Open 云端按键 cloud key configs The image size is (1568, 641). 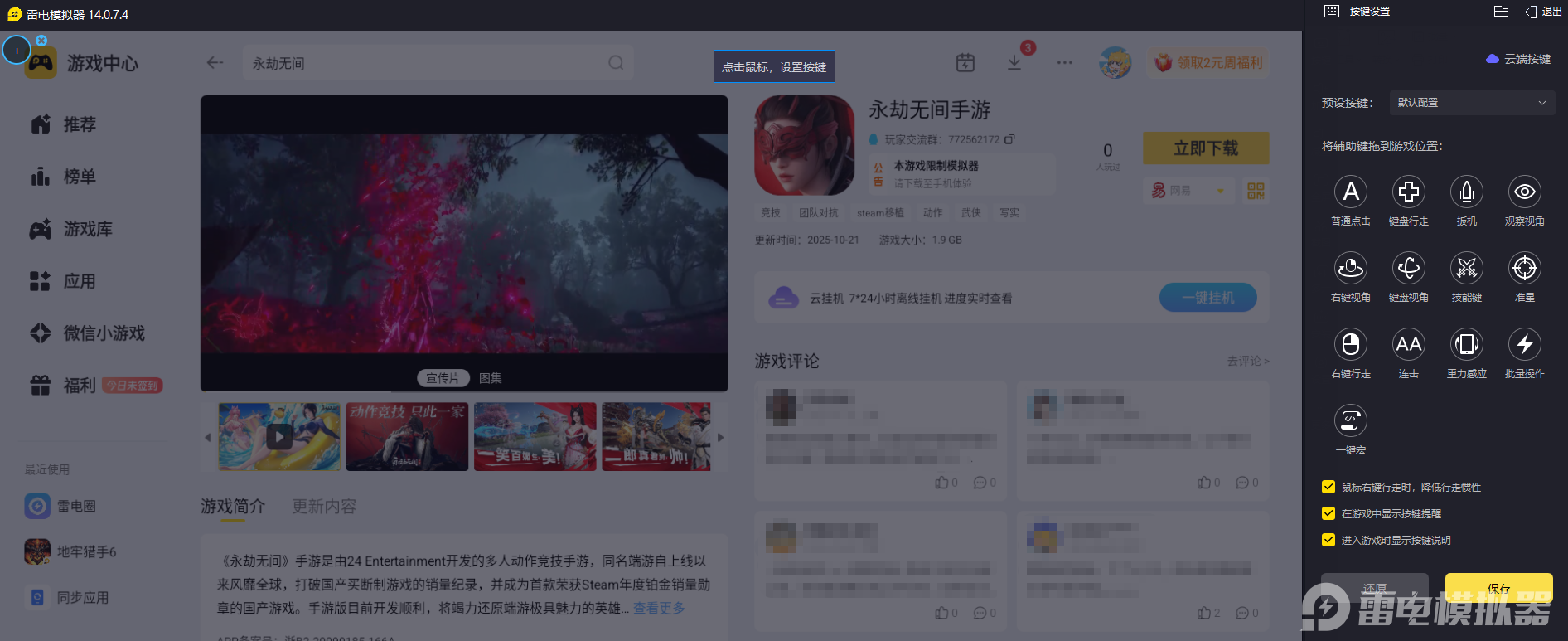click(x=1518, y=59)
